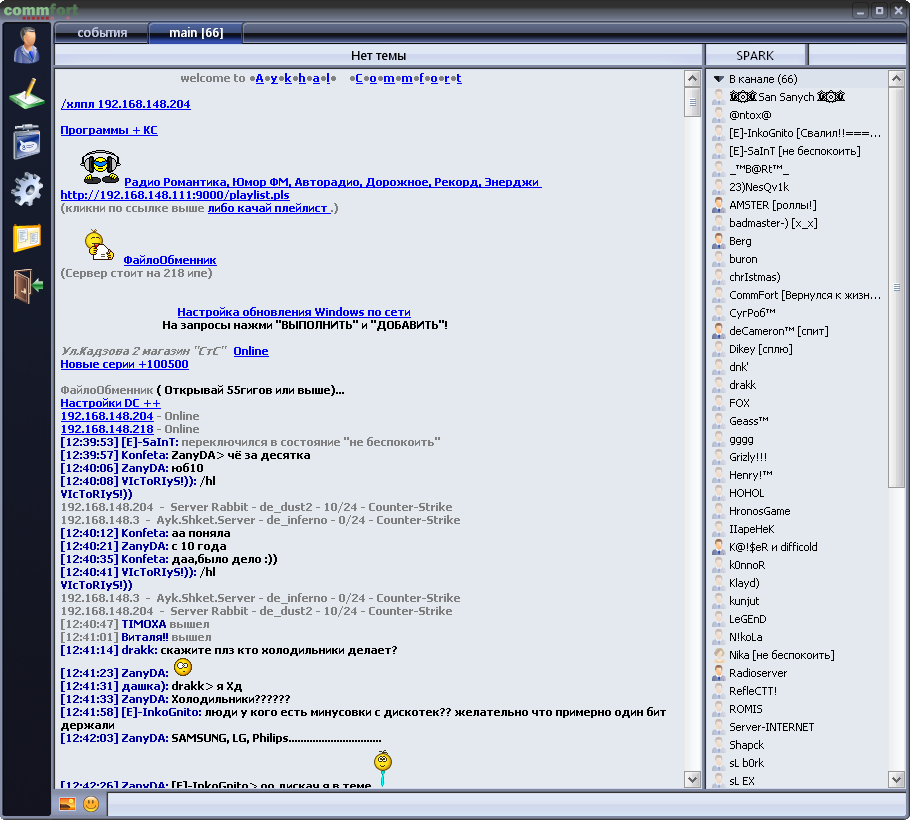This screenshot has height=820, width=910.
Task: Click the user list scrollbar up arrow
Action: click(897, 79)
